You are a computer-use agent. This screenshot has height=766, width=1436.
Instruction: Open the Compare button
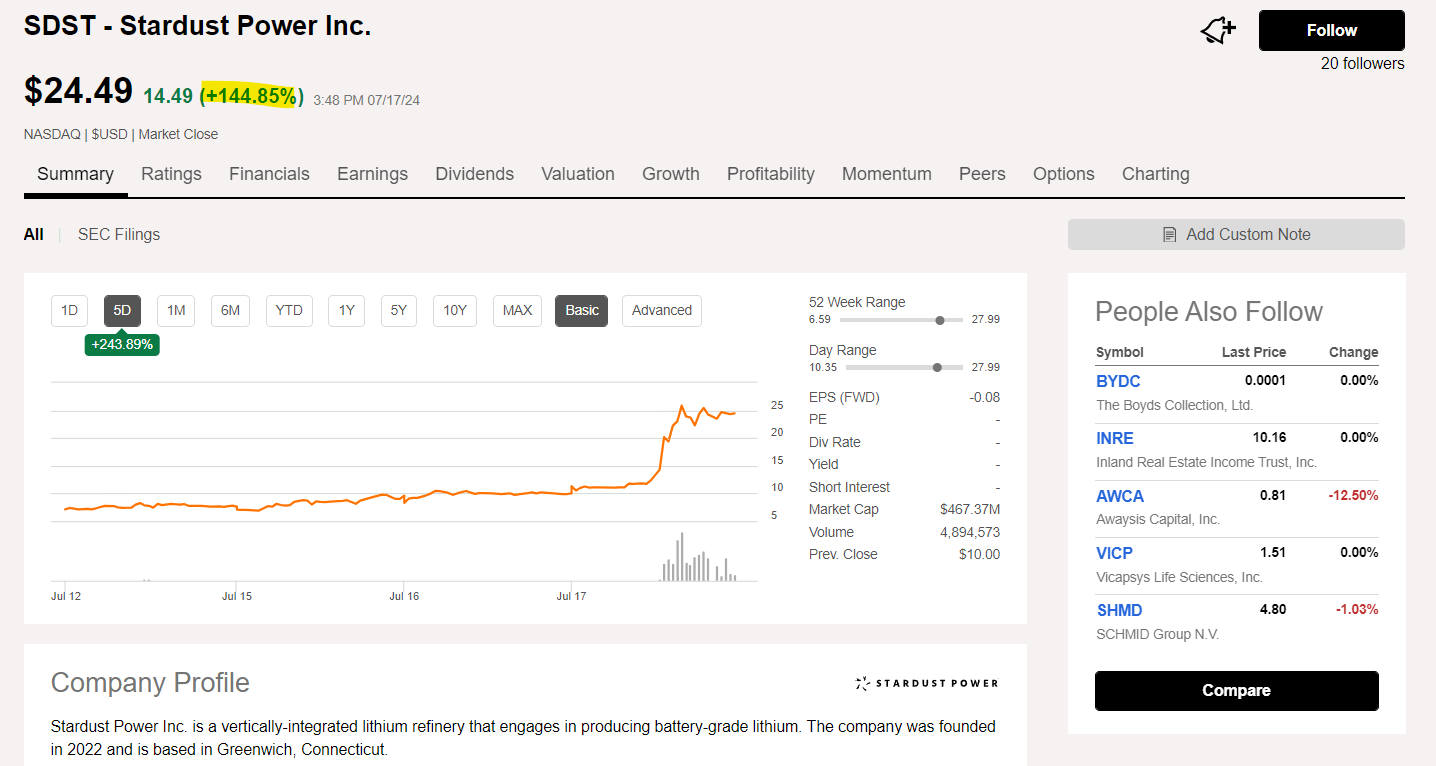coord(1236,691)
